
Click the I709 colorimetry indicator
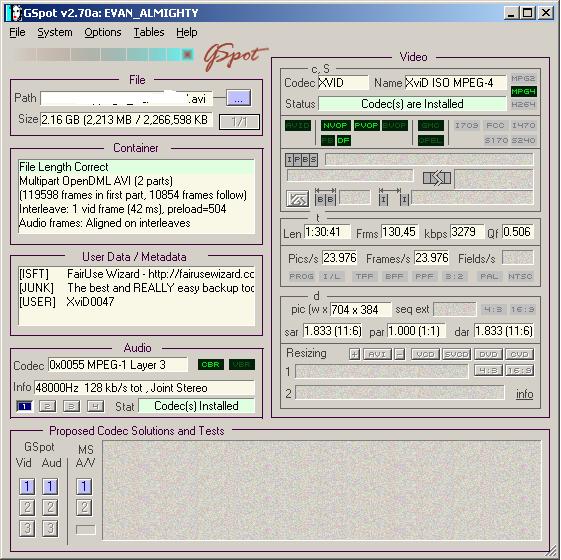(467, 125)
